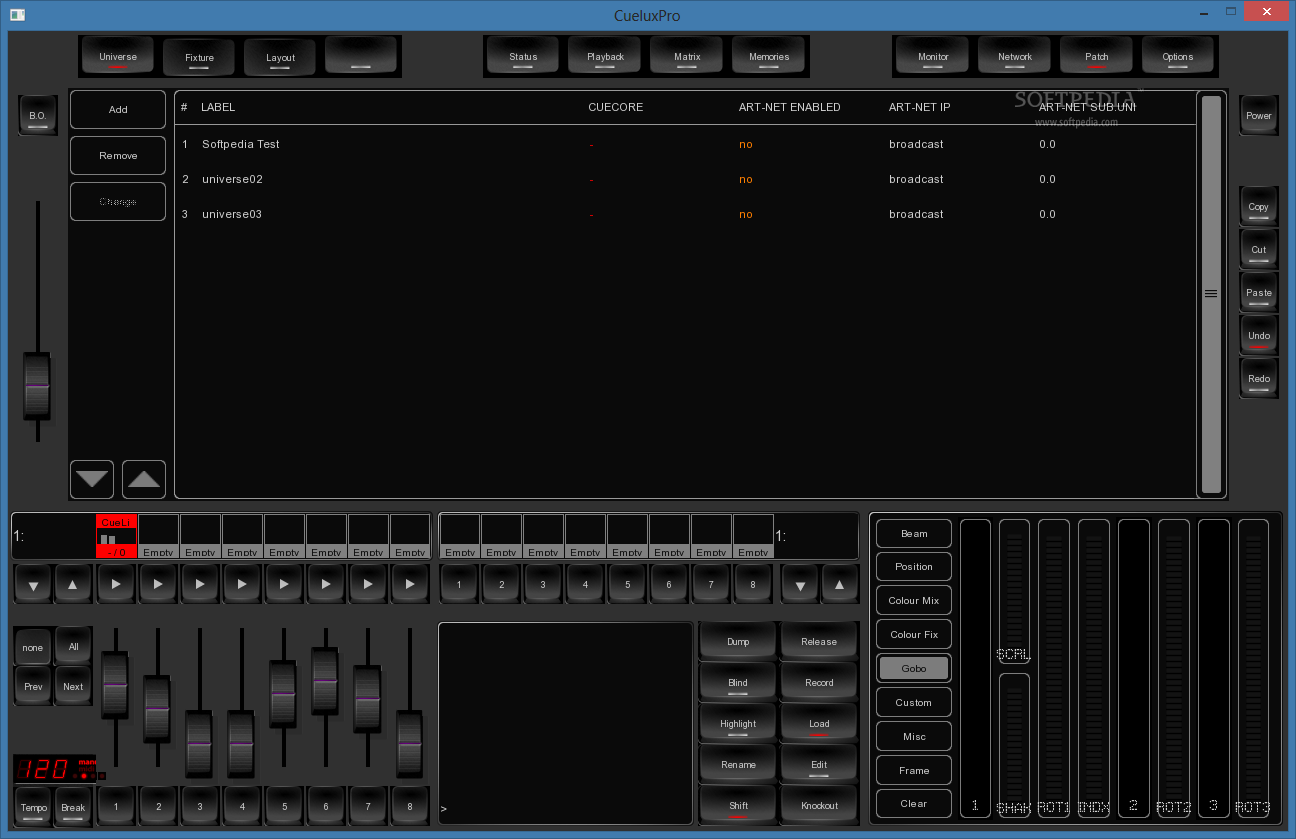Click the universe list scrollbar handle
1296x839 pixels.
tap(1211, 294)
